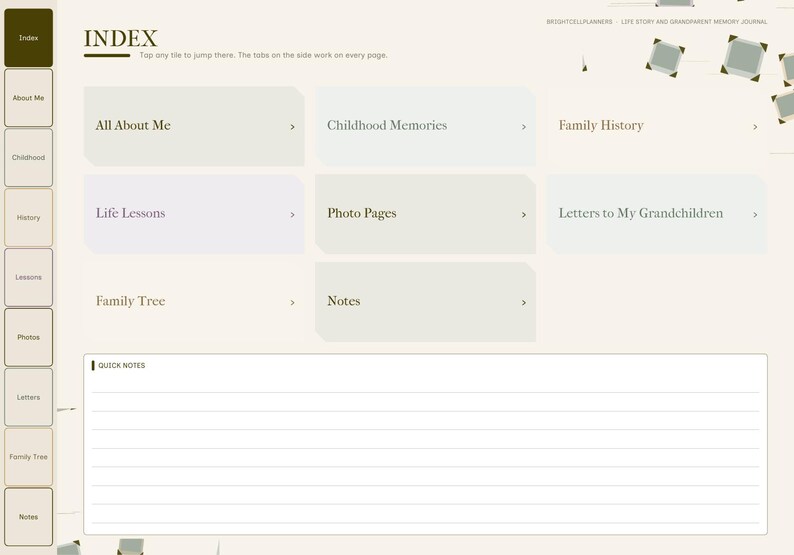Click the chevron on Family History

(x=755, y=127)
